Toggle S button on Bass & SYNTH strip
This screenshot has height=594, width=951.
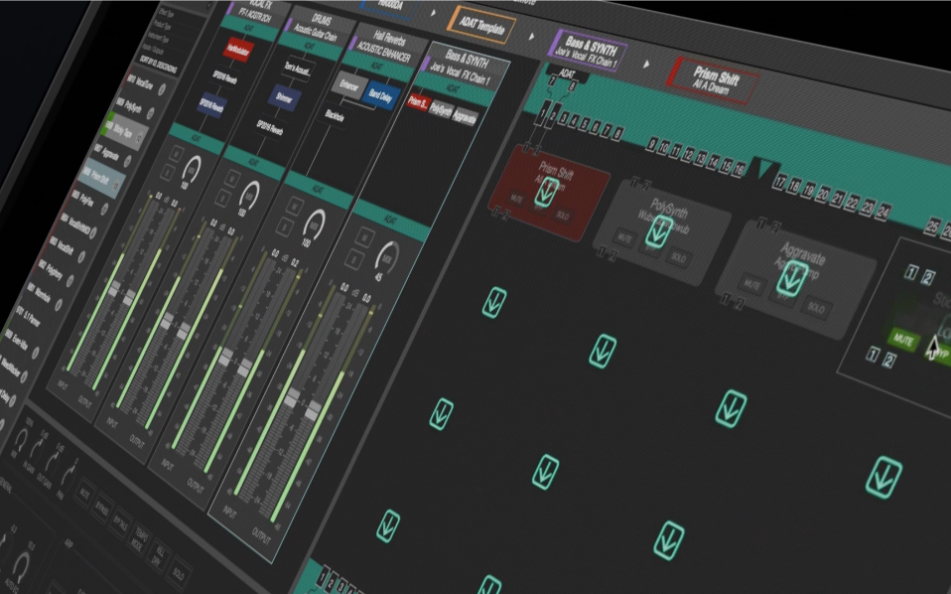355,260
